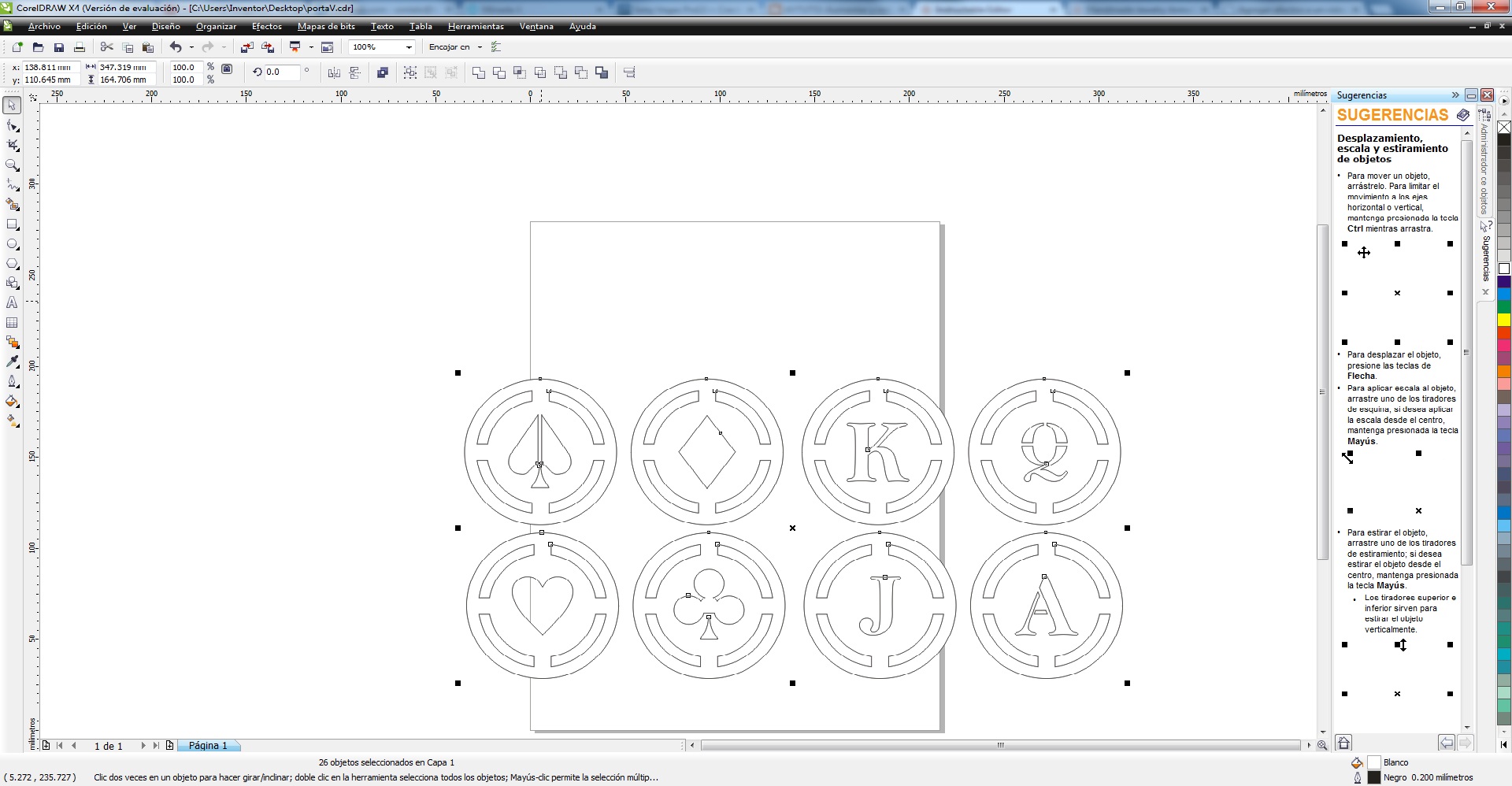
Task: Go to next page arrow
Action: tap(143, 745)
